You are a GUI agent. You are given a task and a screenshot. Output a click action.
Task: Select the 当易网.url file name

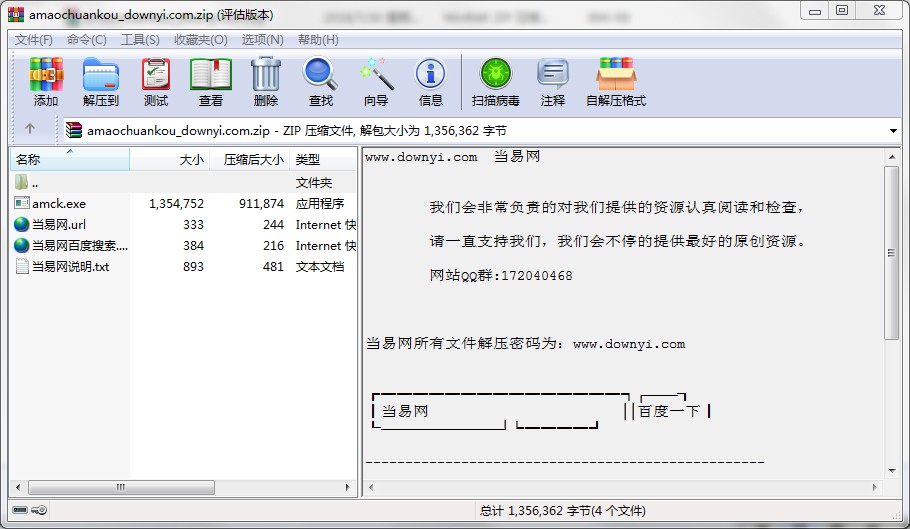pyautogui.click(x=59, y=224)
